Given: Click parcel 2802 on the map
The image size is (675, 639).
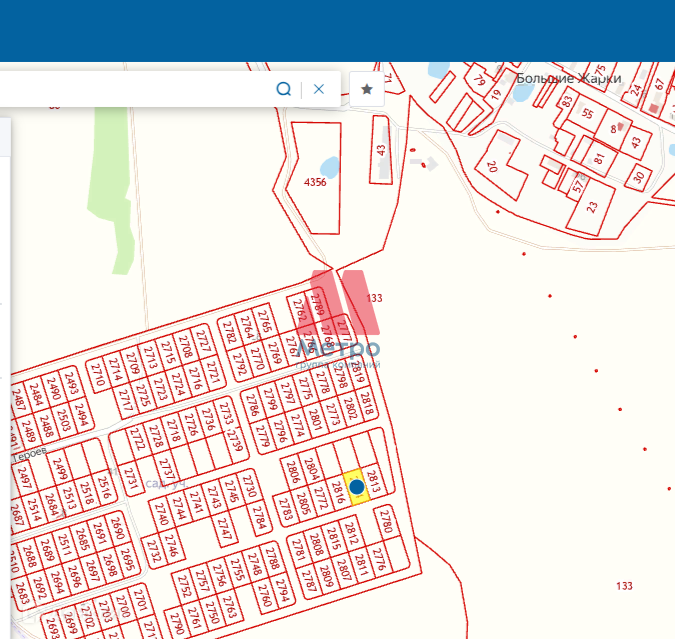Looking at the screenshot, I should [x=350, y=408].
